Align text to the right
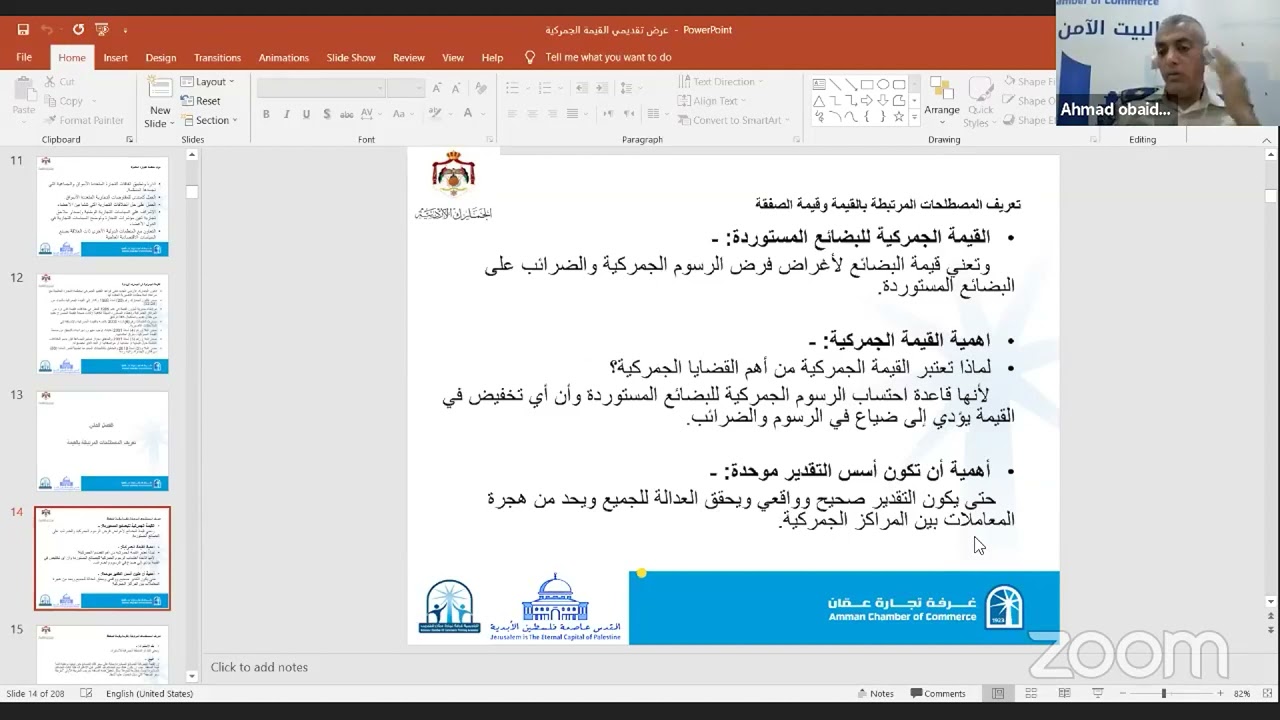1280x720 pixels. (x=554, y=115)
